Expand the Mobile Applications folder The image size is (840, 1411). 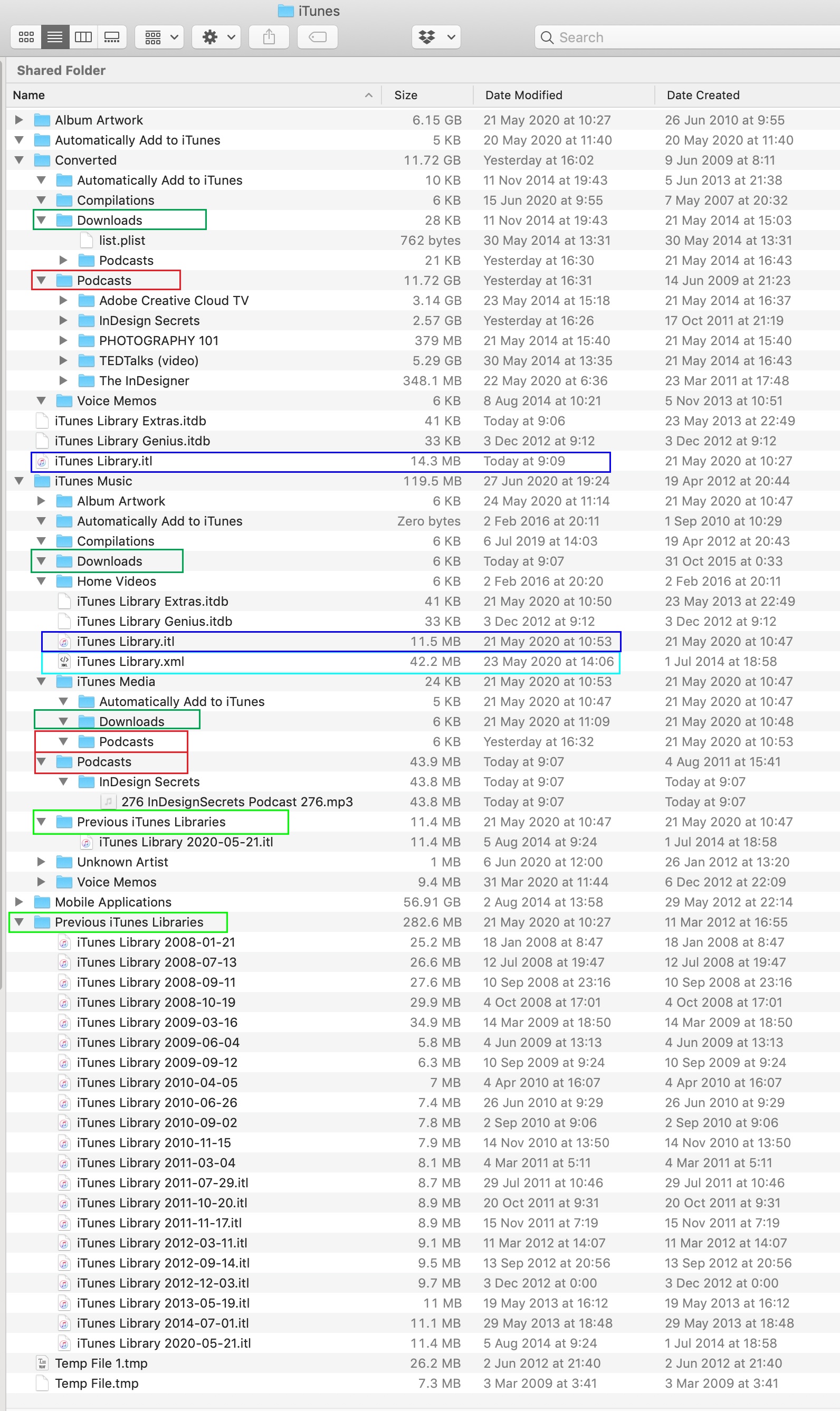click(18, 902)
